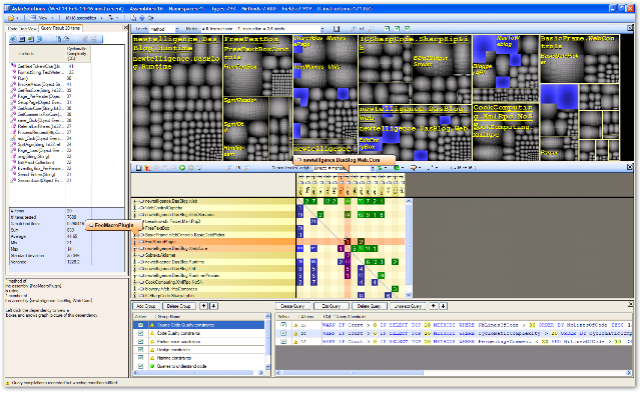The height and width of the screenshot is (393, 640).
Task: Expand the FreeTextBox row in dependency matrix
Action: click(x=135, y=228)
